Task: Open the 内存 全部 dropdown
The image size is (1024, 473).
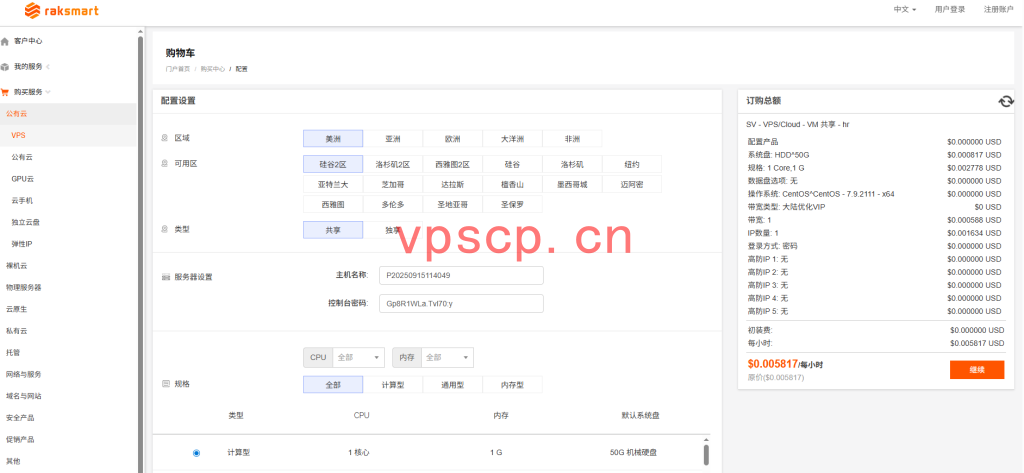Action: [447, 357]
